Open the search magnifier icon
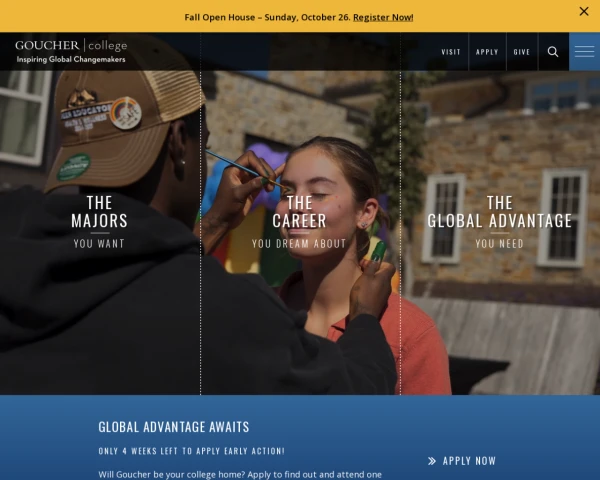The width and height of the screenshot is (600, 480). coord(553,52)
